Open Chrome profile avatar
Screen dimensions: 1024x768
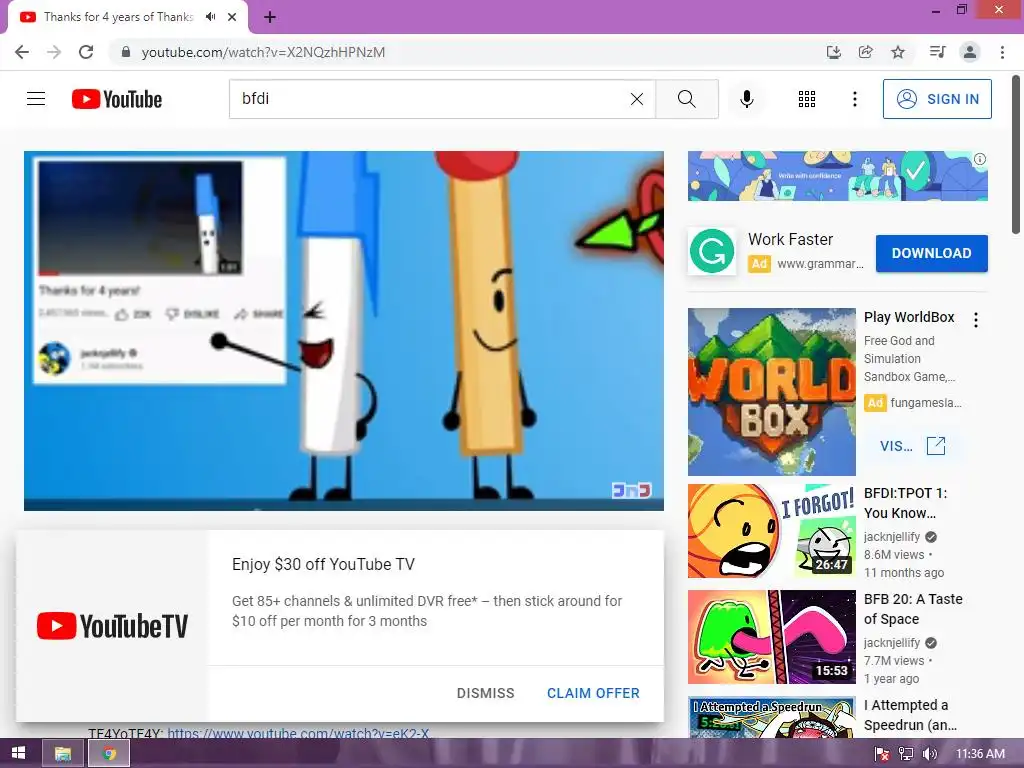coord(970,52)
